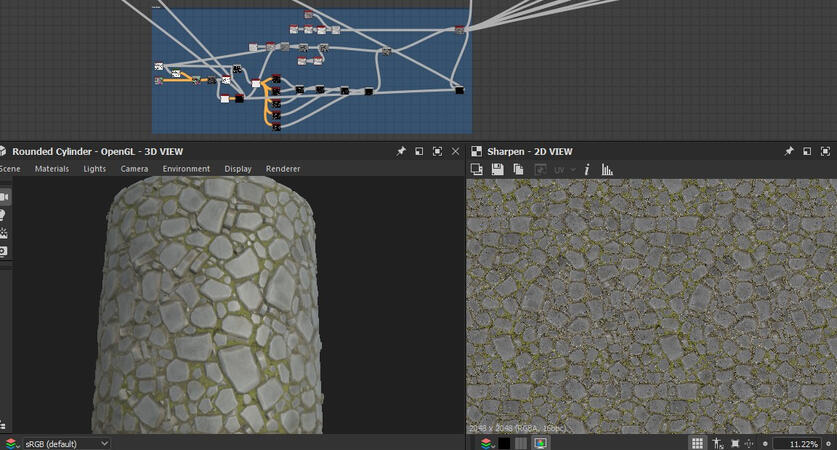837x450 pixels.
Task: Open the histogram in 2D view
Action: pos(607,170)
